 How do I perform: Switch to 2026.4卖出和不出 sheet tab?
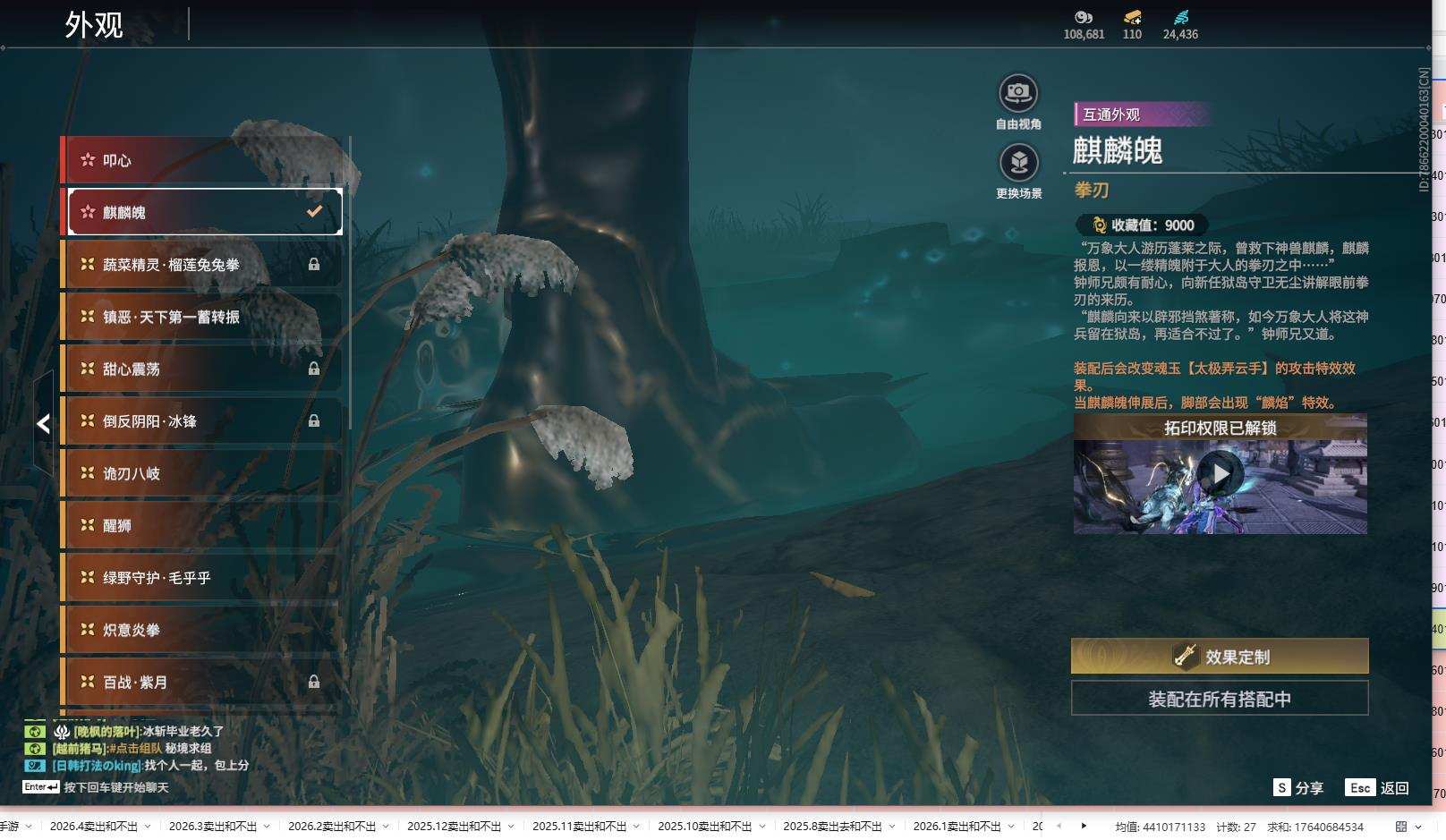pos(93,827)
